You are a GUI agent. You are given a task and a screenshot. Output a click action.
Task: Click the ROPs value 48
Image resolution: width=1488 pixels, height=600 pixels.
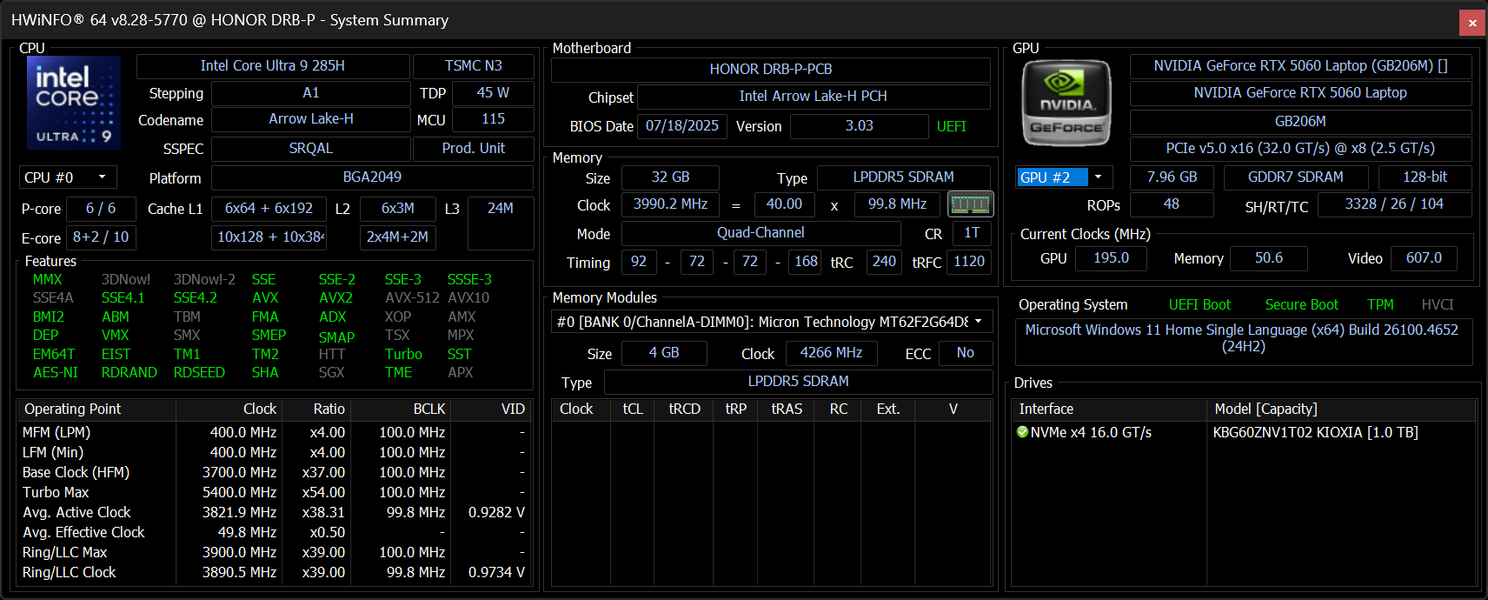[1172, 205]
